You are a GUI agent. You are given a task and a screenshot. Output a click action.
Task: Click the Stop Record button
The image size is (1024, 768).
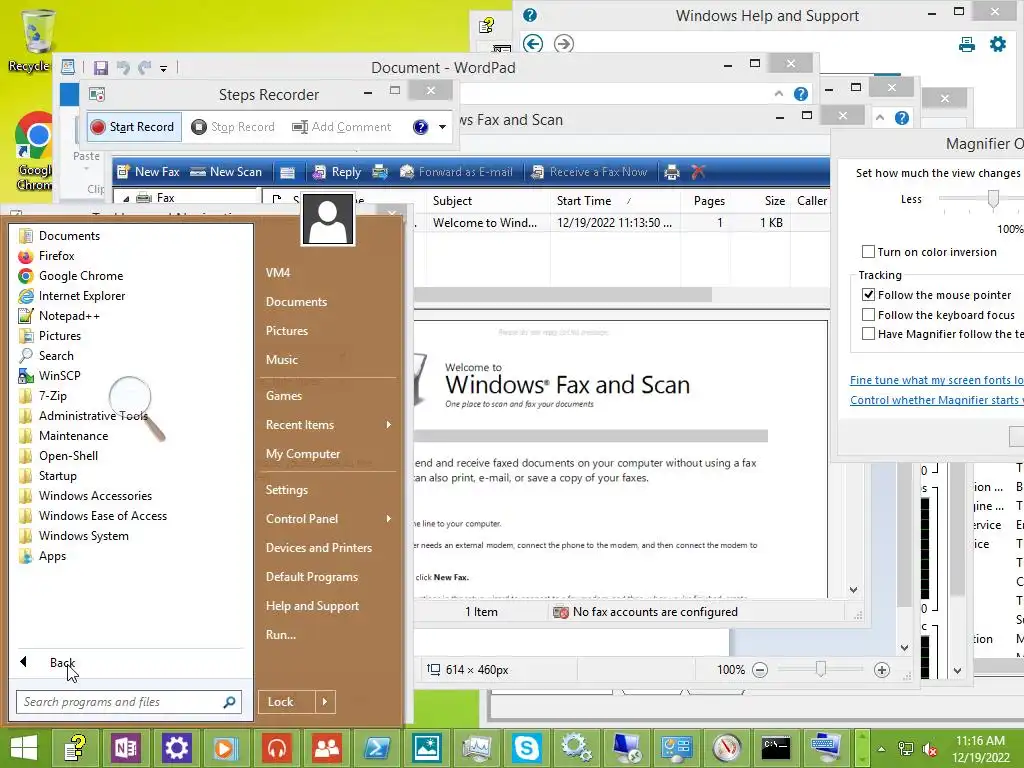click(x=233, y=127)
